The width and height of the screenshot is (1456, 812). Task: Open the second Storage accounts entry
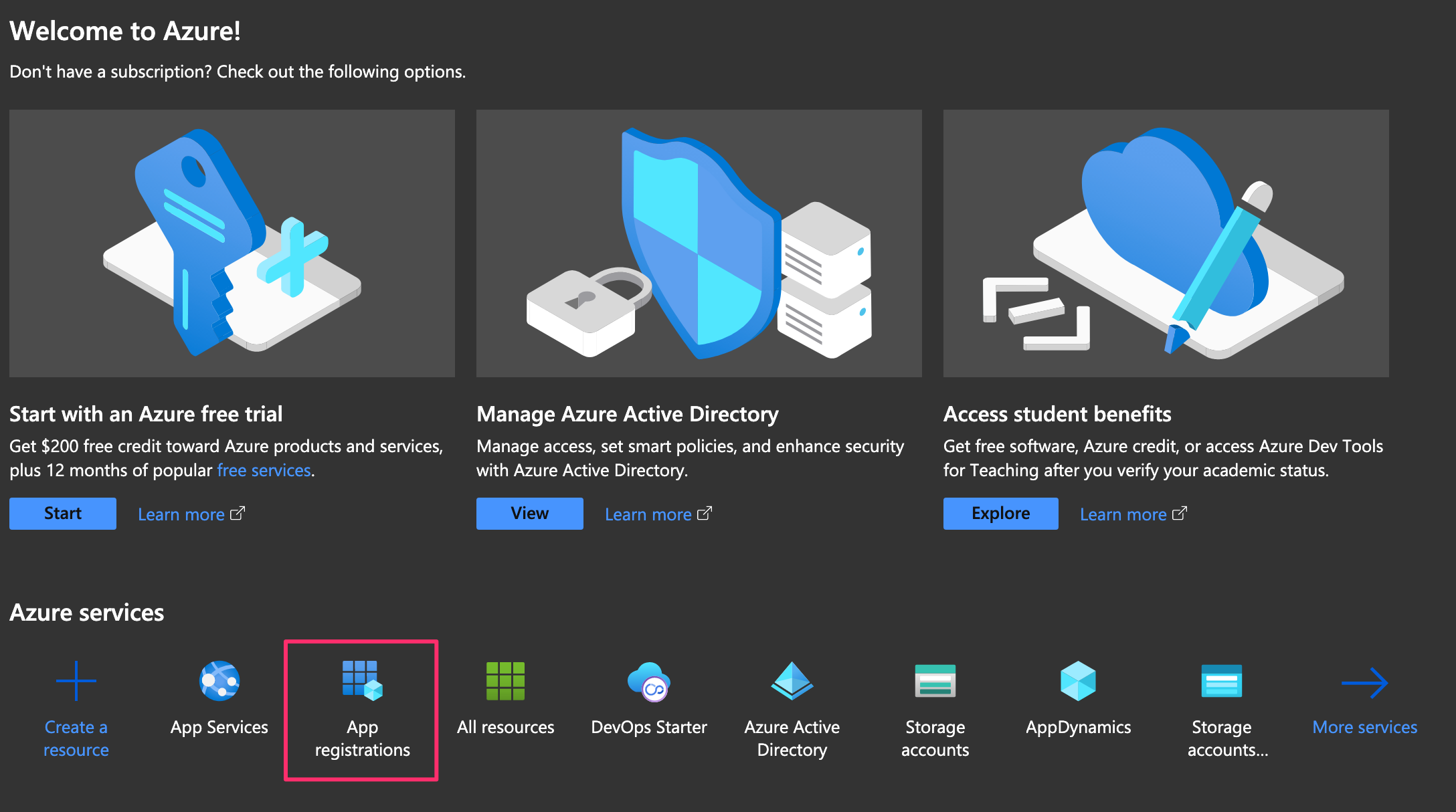tap(1221, 681)
